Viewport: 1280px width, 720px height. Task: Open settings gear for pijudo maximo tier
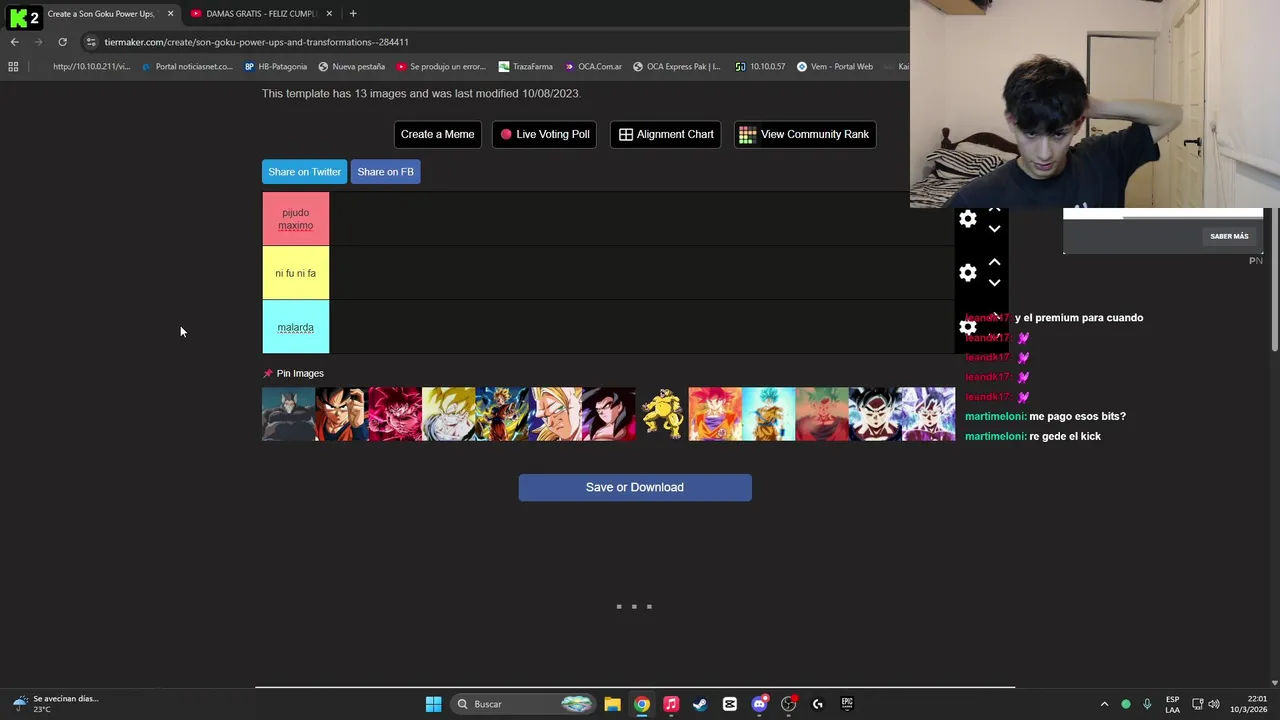[967, 219]
